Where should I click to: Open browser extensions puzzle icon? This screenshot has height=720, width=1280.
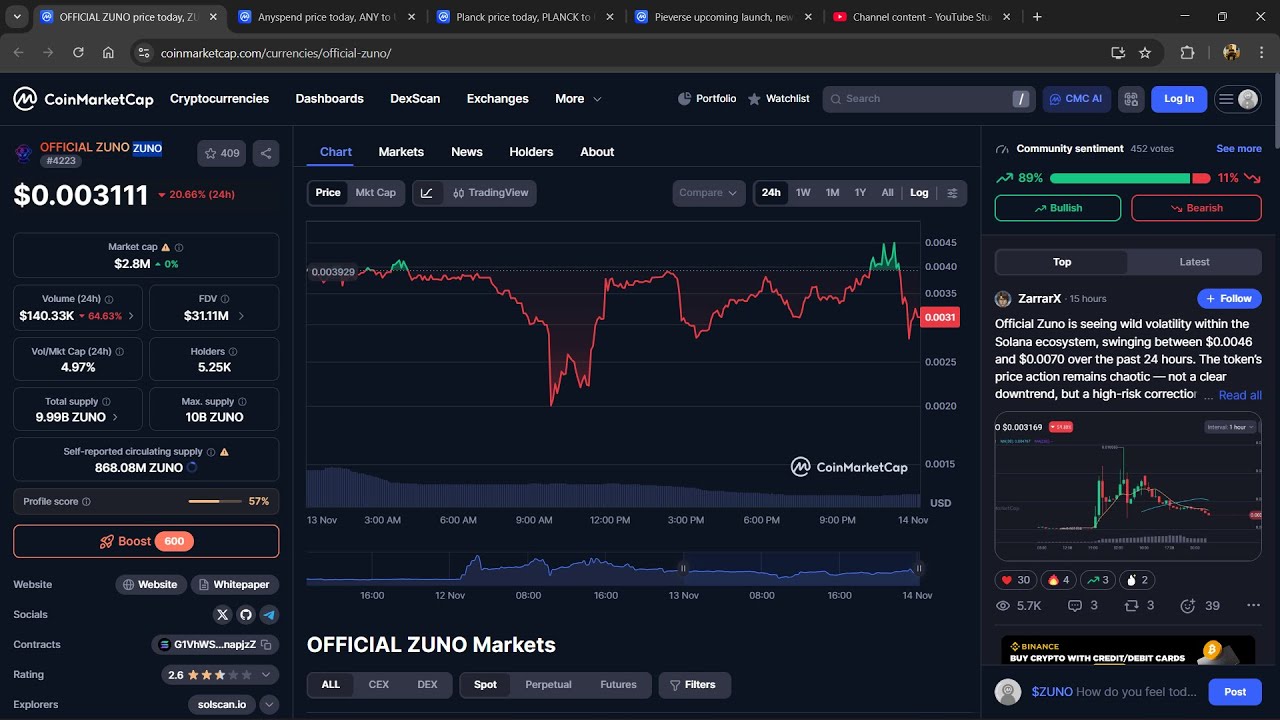pos(1187,53)
